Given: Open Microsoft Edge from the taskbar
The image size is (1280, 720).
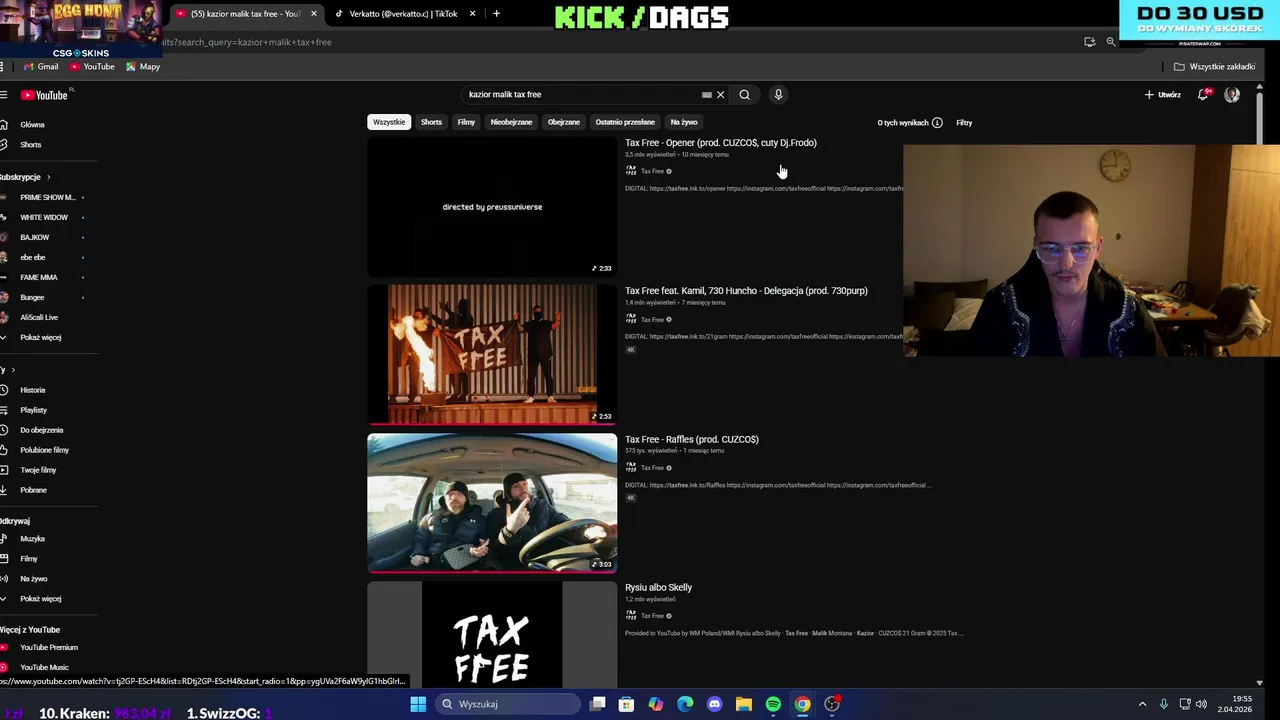Looking at the screenshot, I should tap(685, 704).
